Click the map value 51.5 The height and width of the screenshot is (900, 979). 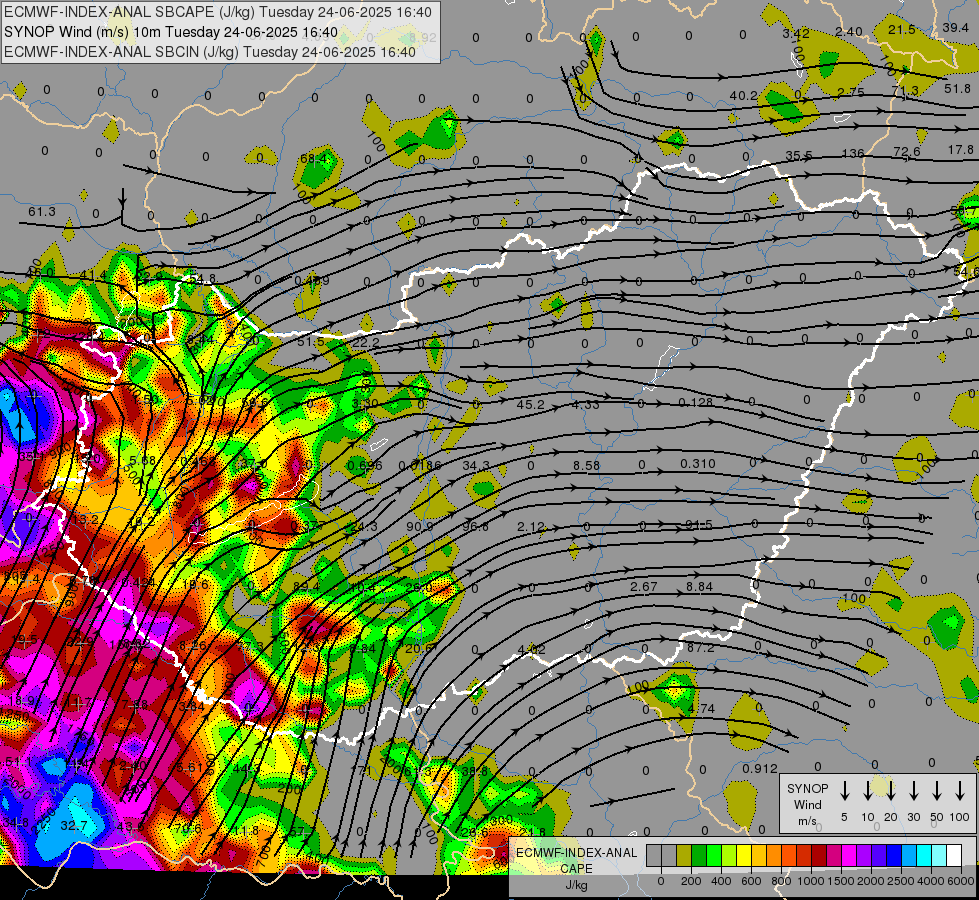tap(311, 342)
